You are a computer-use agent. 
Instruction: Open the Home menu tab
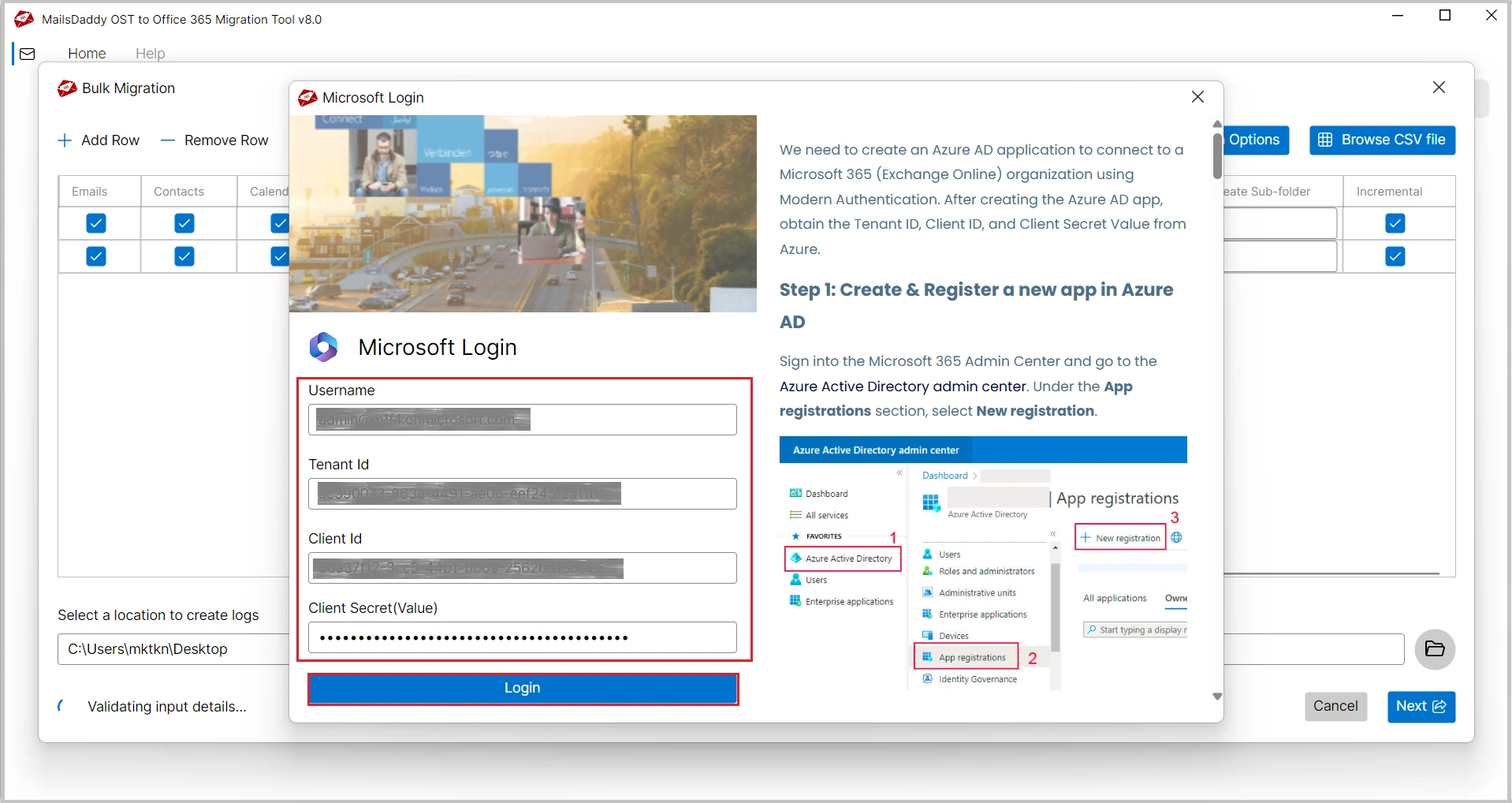point(87,54)
